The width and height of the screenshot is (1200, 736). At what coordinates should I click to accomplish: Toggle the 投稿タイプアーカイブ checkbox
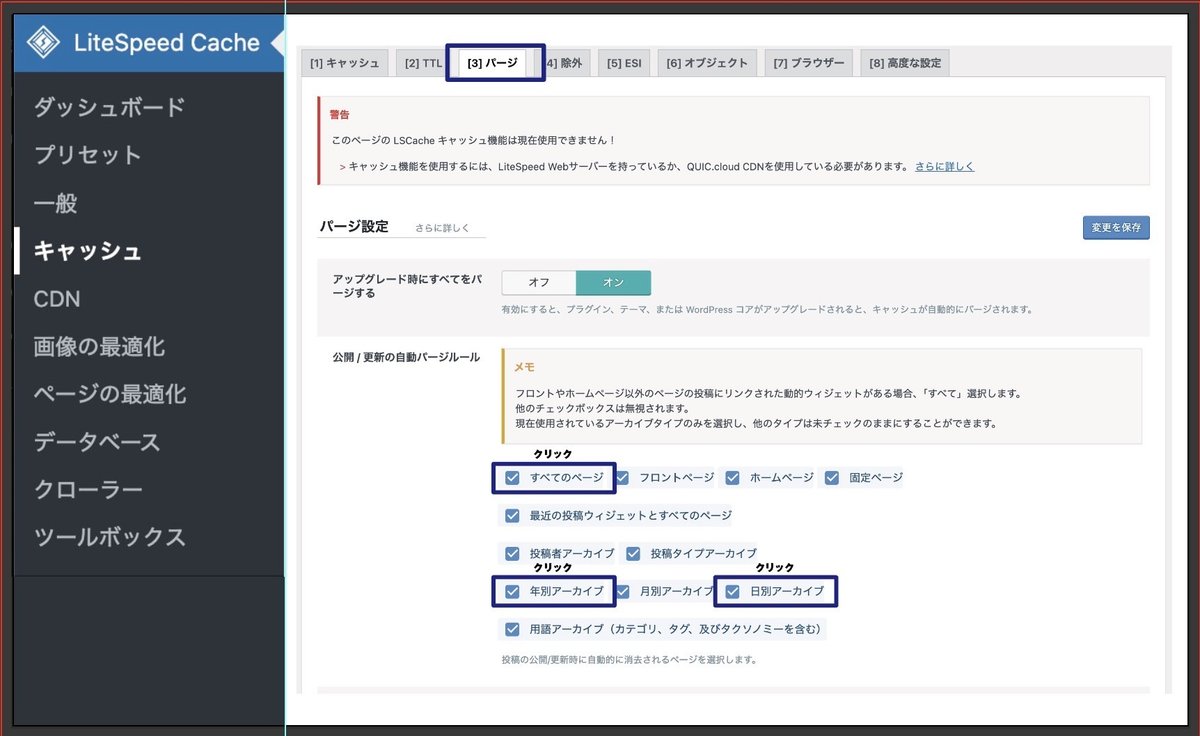click(632, 553)
